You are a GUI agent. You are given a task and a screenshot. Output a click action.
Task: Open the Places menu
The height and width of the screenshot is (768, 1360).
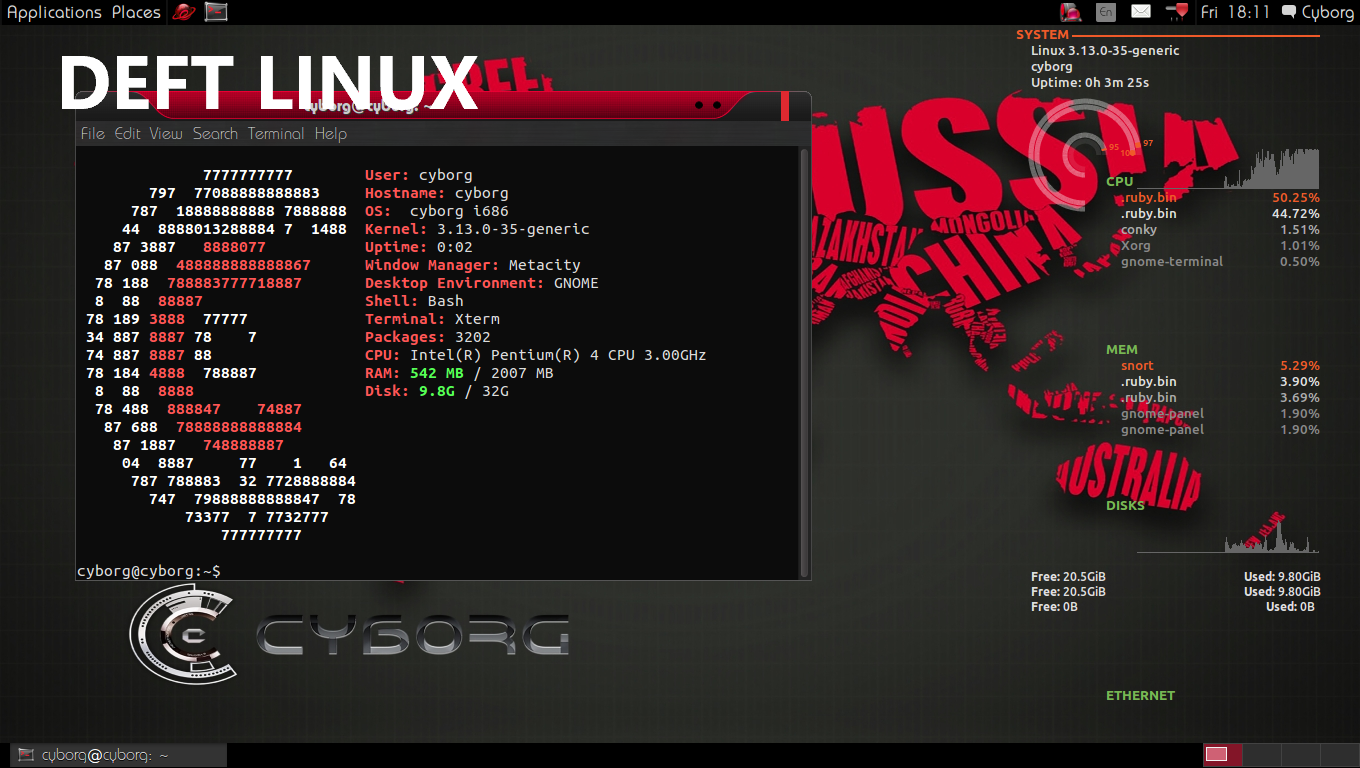(136, 12)
